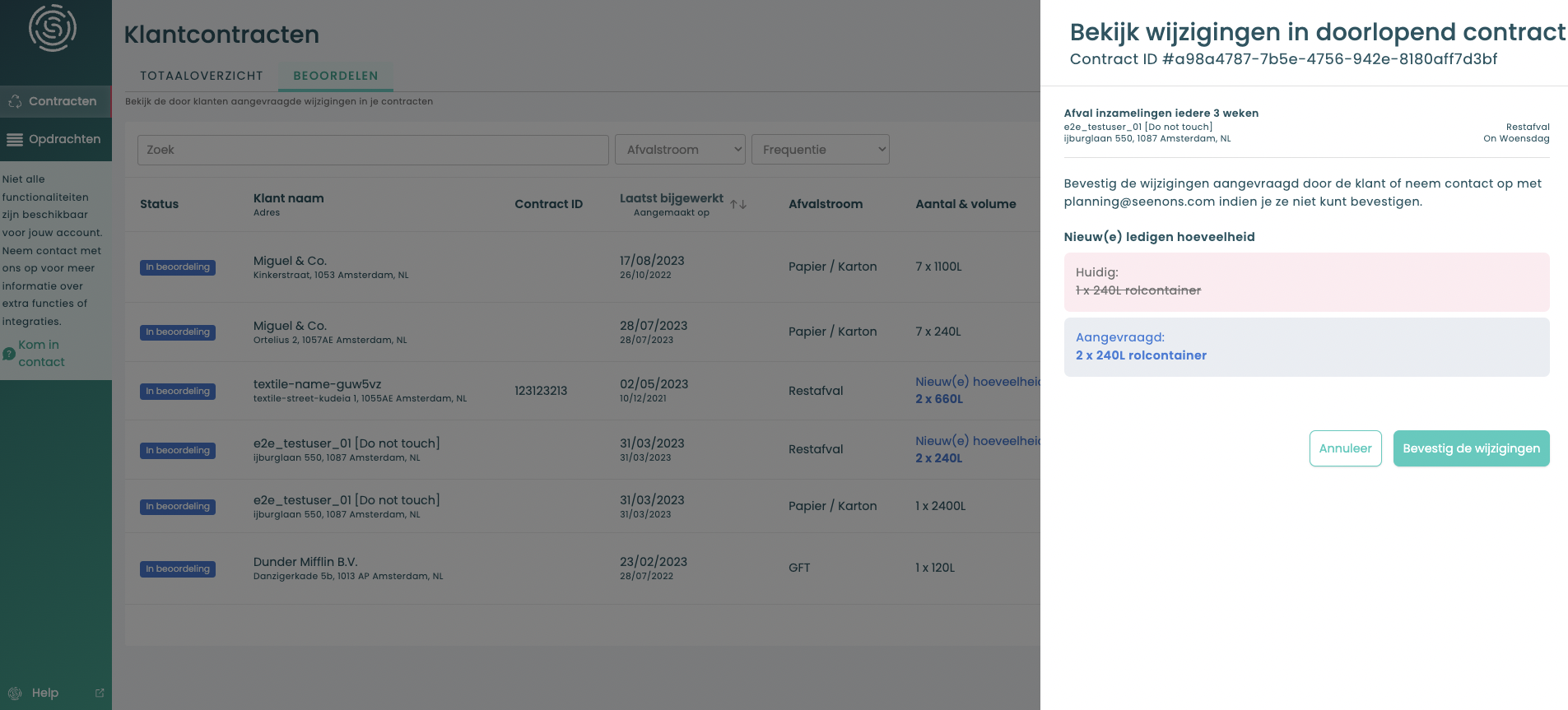Select the Beoordelen tab
Image resolution: width=1568 pixels, height=710 pixels.
pyautogui.click(x=336, y=76)
